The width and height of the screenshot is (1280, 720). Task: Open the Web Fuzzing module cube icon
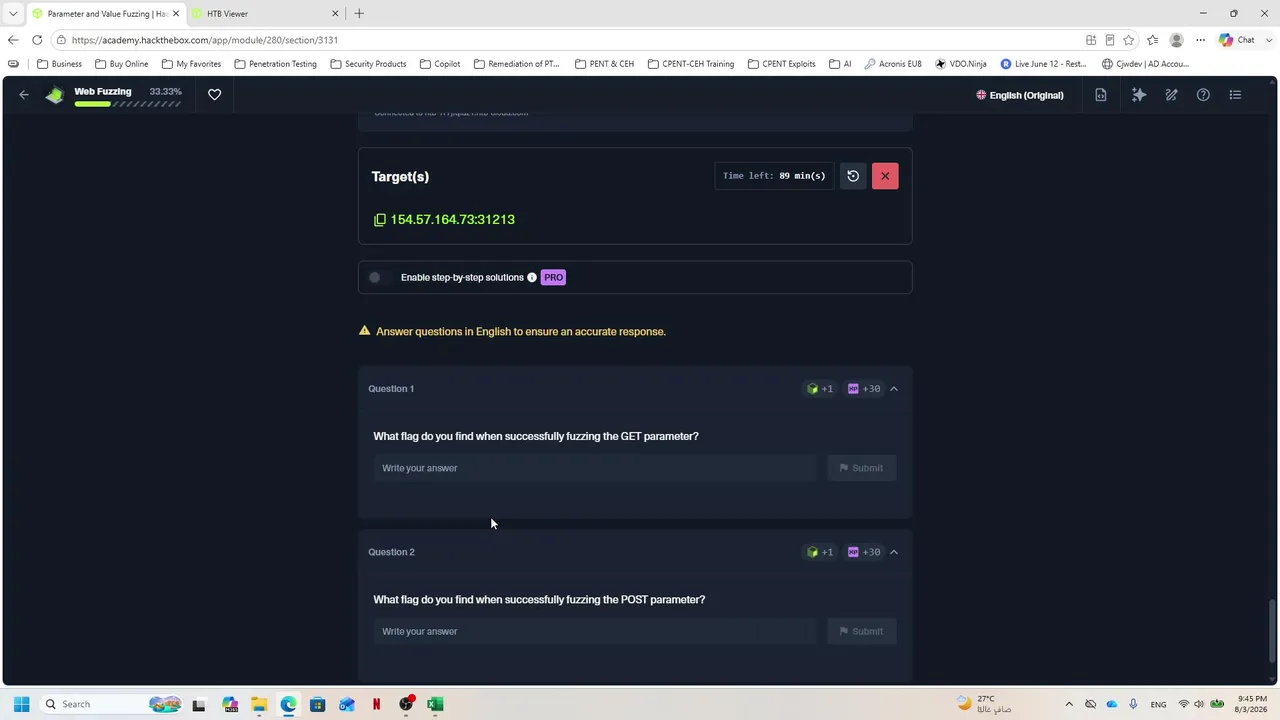(55, 95)
